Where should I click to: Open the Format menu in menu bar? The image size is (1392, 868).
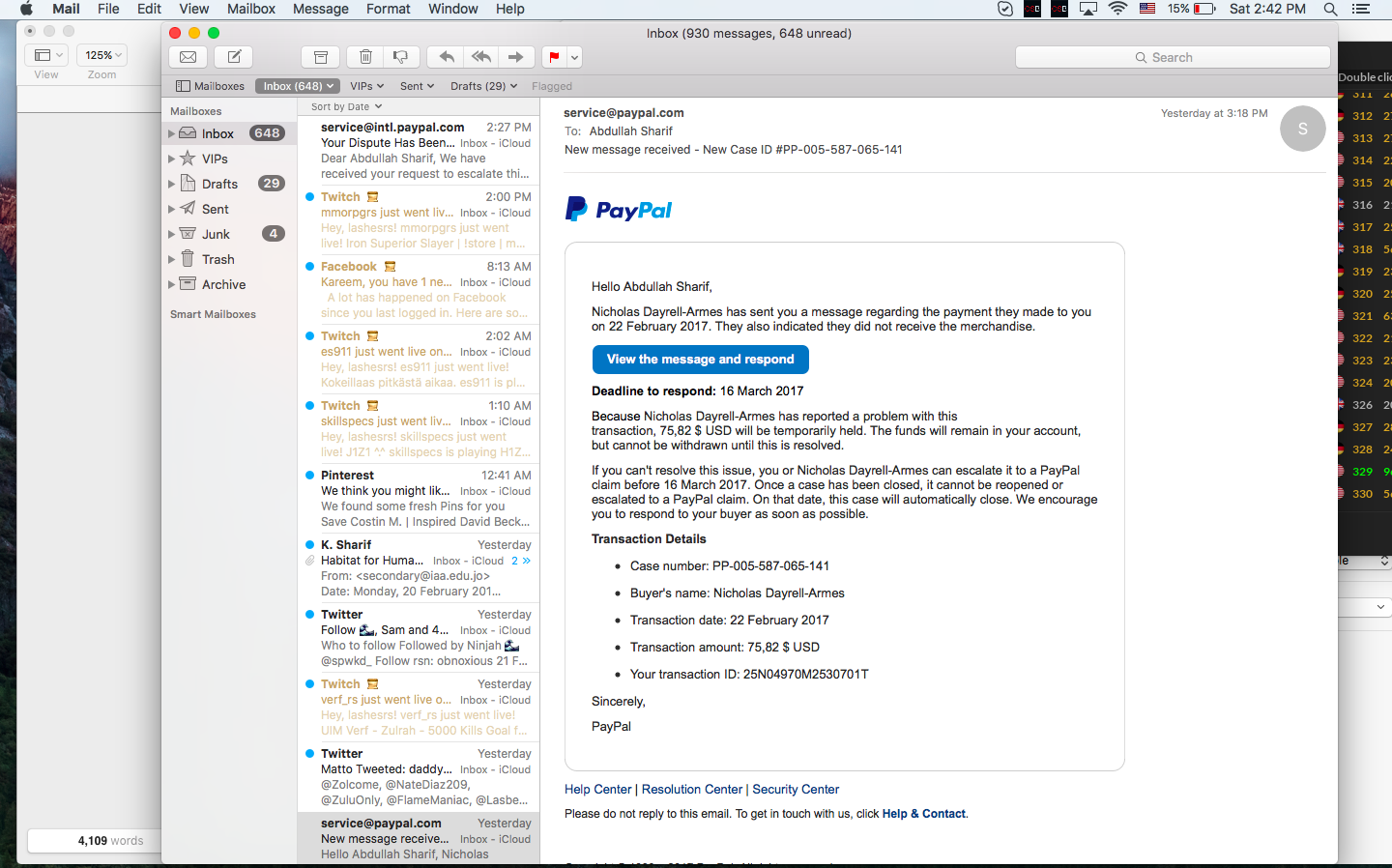tap(389, 9)
